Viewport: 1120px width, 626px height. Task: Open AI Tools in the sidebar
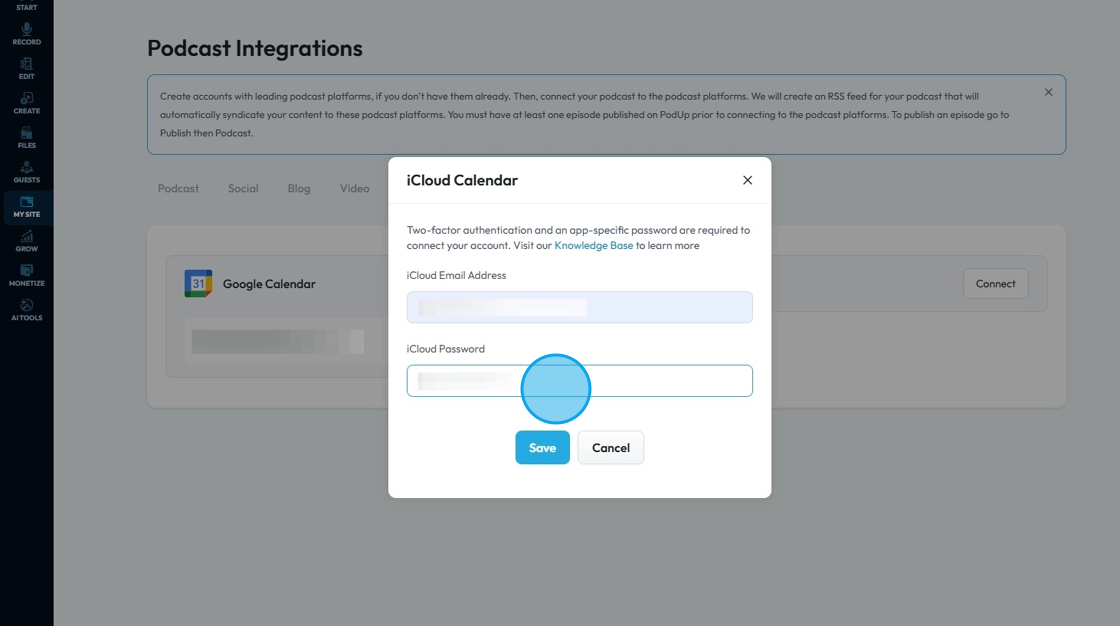point(27,310)
